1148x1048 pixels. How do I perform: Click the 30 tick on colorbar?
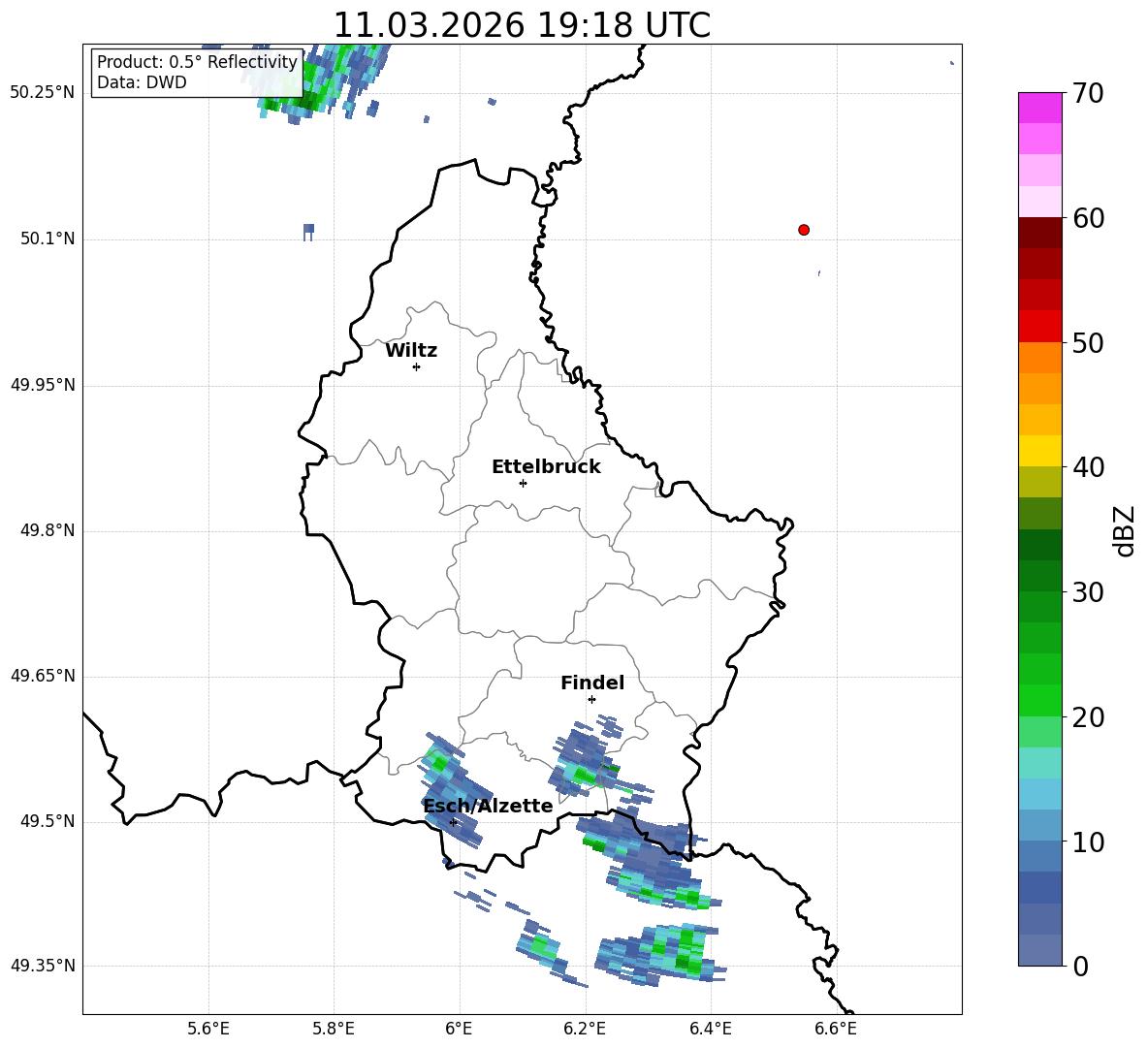pyautogui.click(x=1087, y=592)
